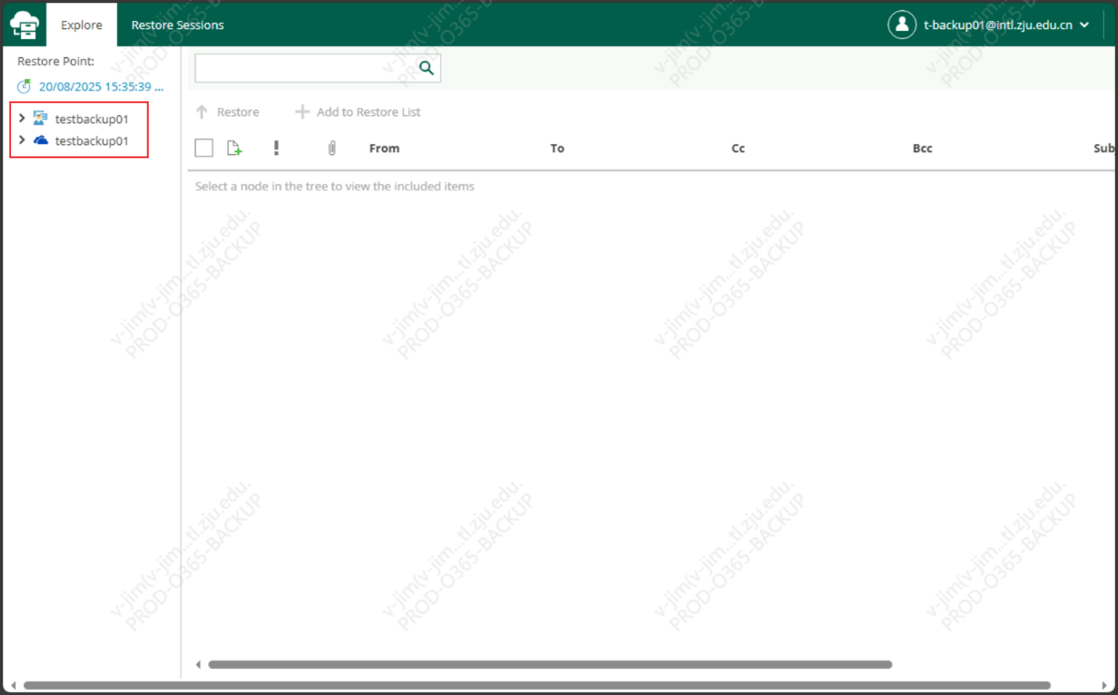Select the OneDrive cloud icon for testbackup01

click(40, 141)
